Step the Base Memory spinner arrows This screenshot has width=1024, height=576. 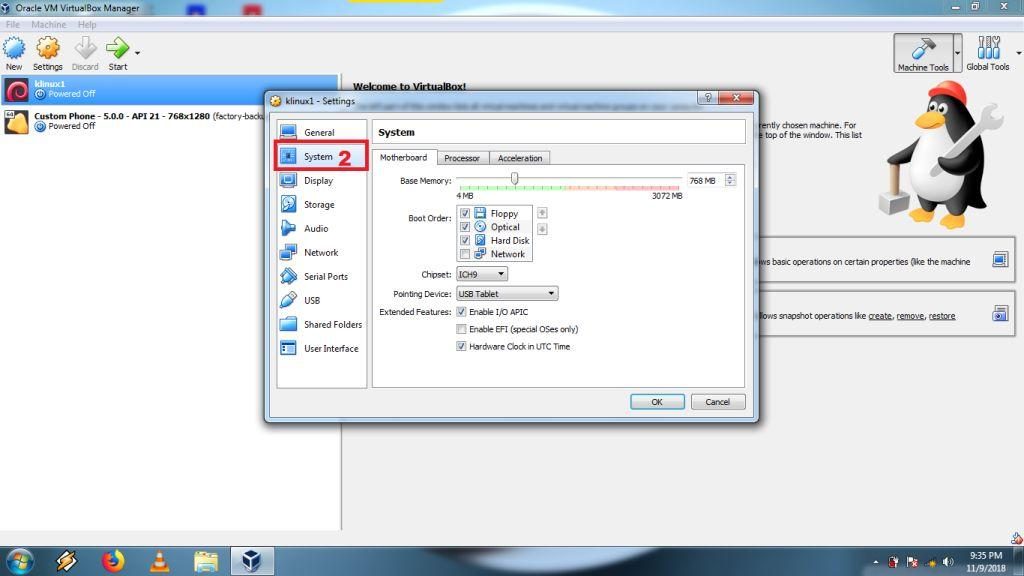(730, 180)
